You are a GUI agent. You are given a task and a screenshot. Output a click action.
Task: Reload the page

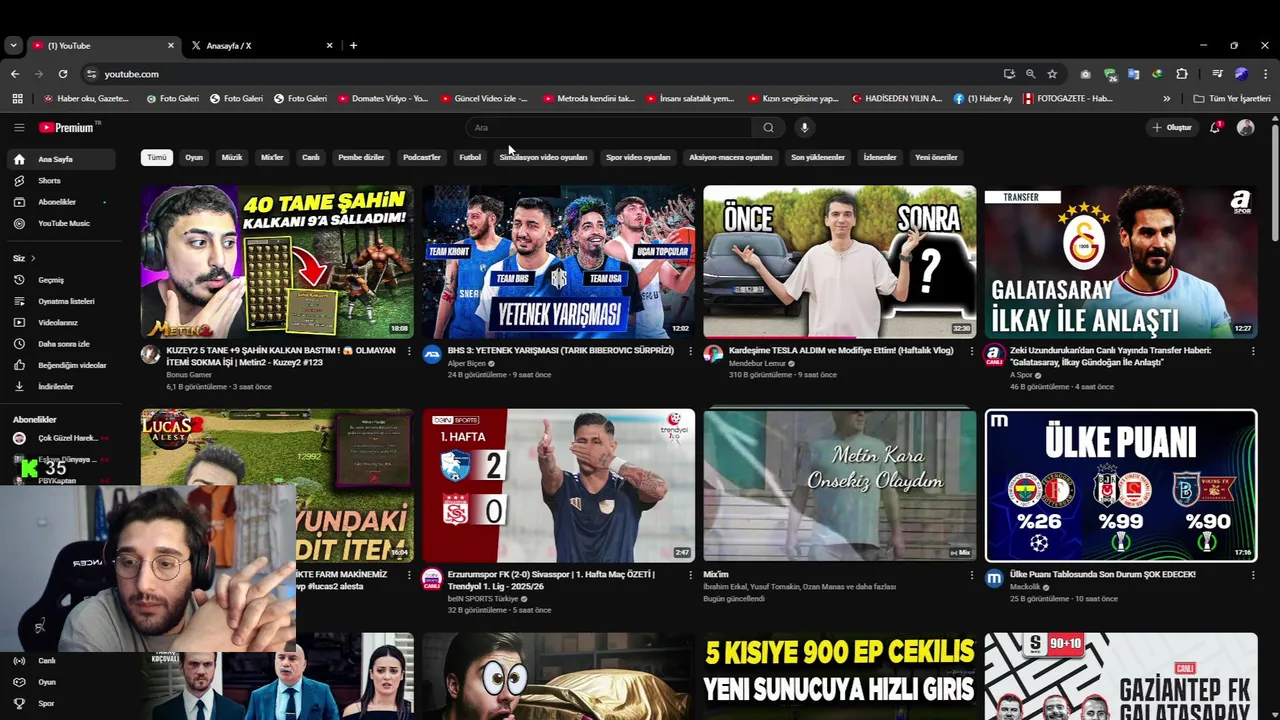coord(63,74)
